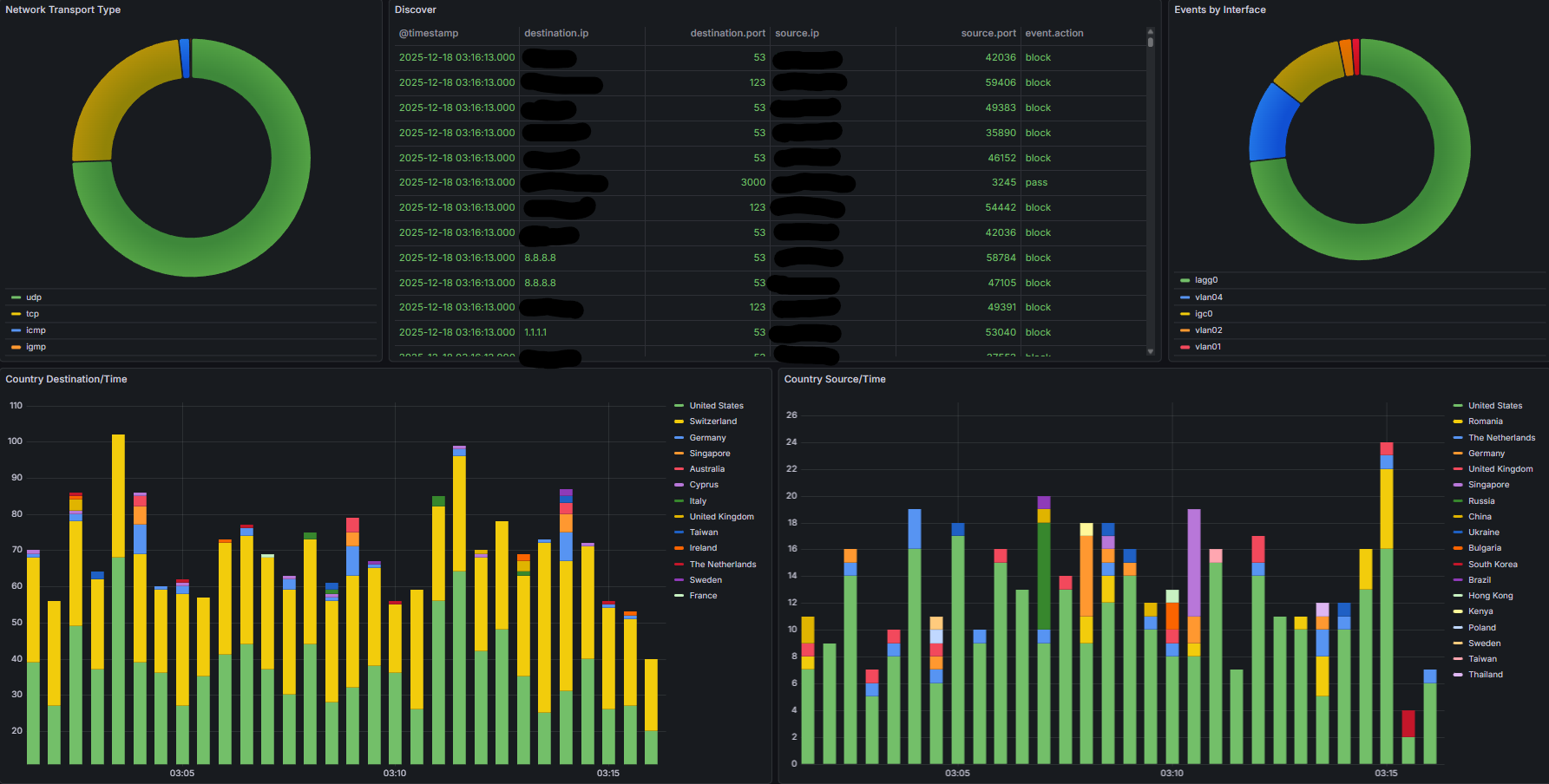Toggle the vlan04 interface legend entry

pyautogui.click(x=1209, y=297)
